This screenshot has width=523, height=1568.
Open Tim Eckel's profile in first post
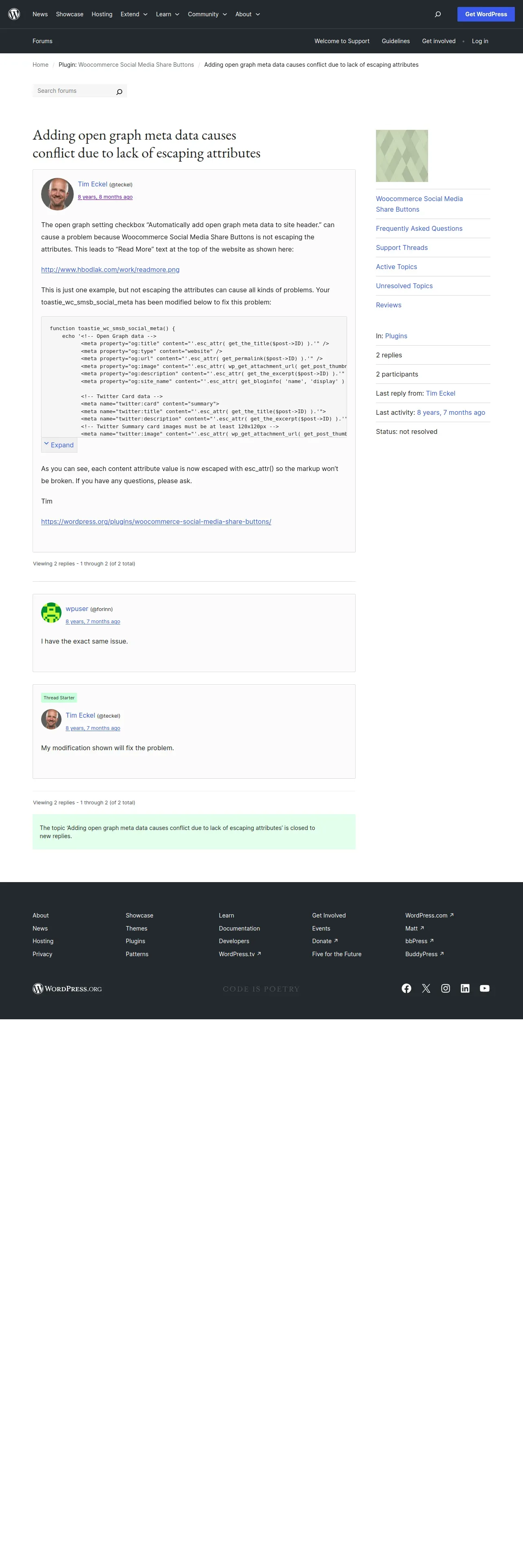(92, 184)
